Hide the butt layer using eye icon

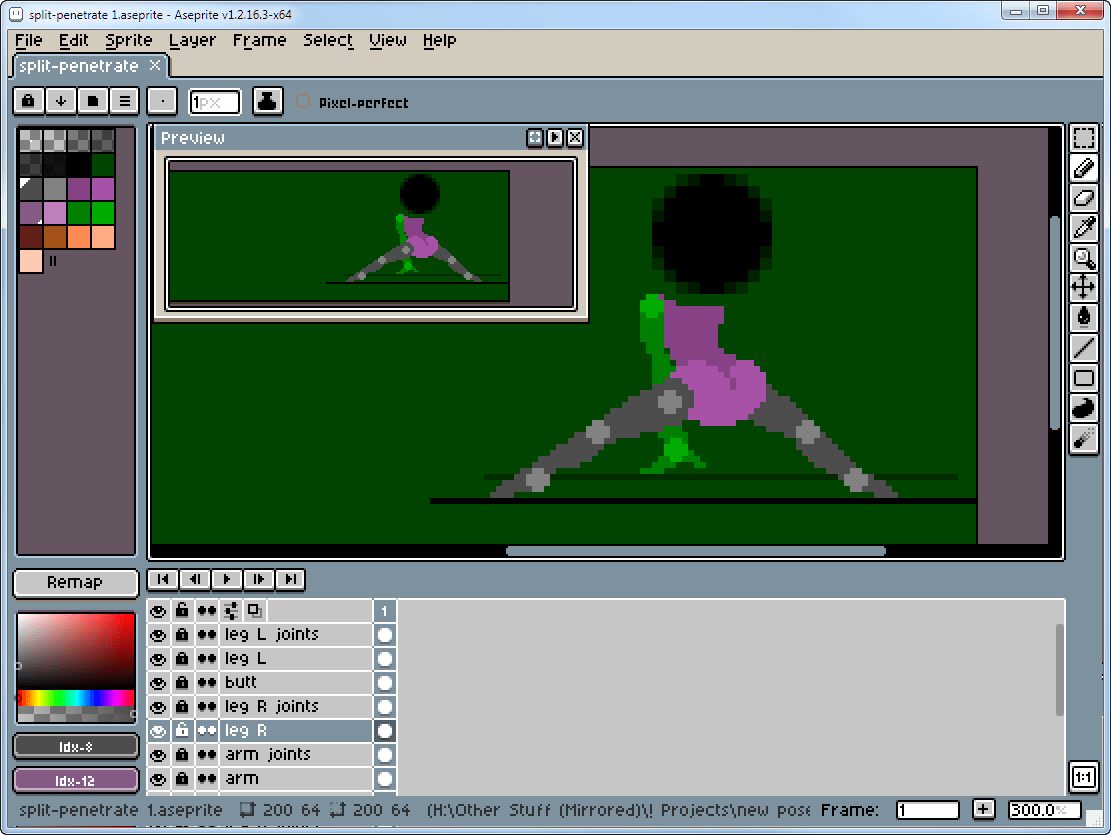pyautogui.click(x=158, y=682)
